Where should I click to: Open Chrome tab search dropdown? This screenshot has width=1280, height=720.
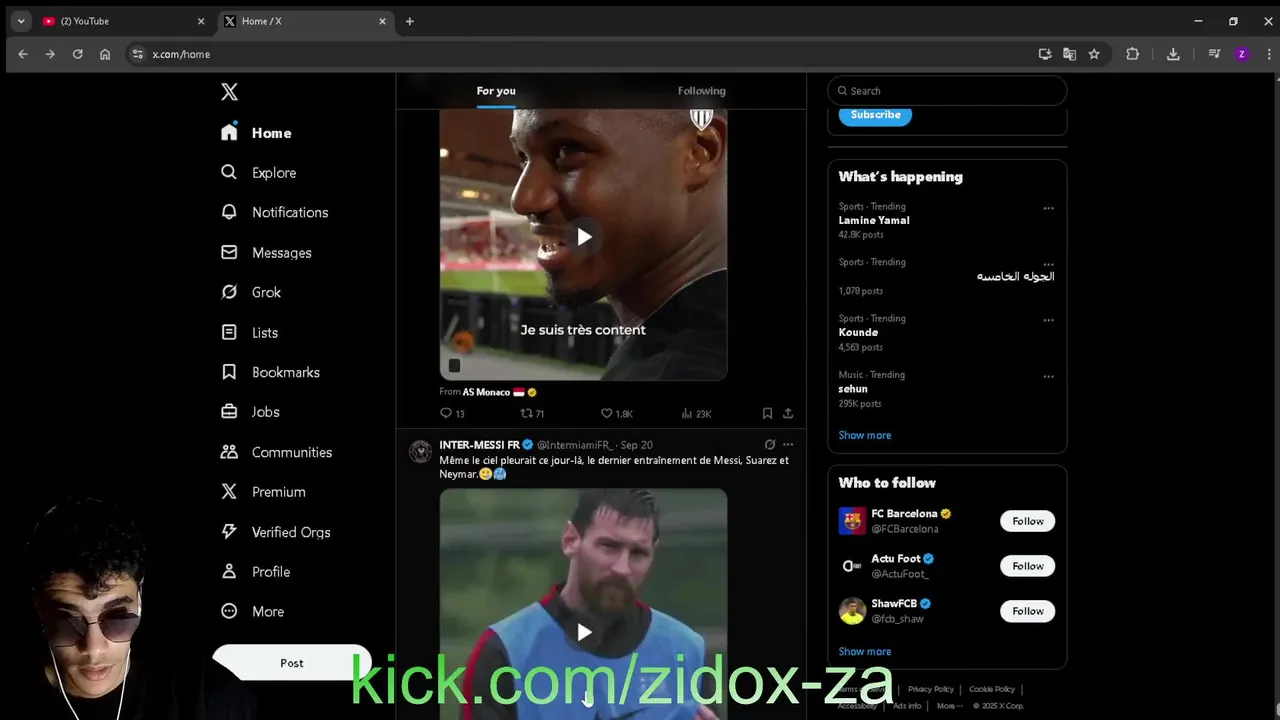coord(21,21)
